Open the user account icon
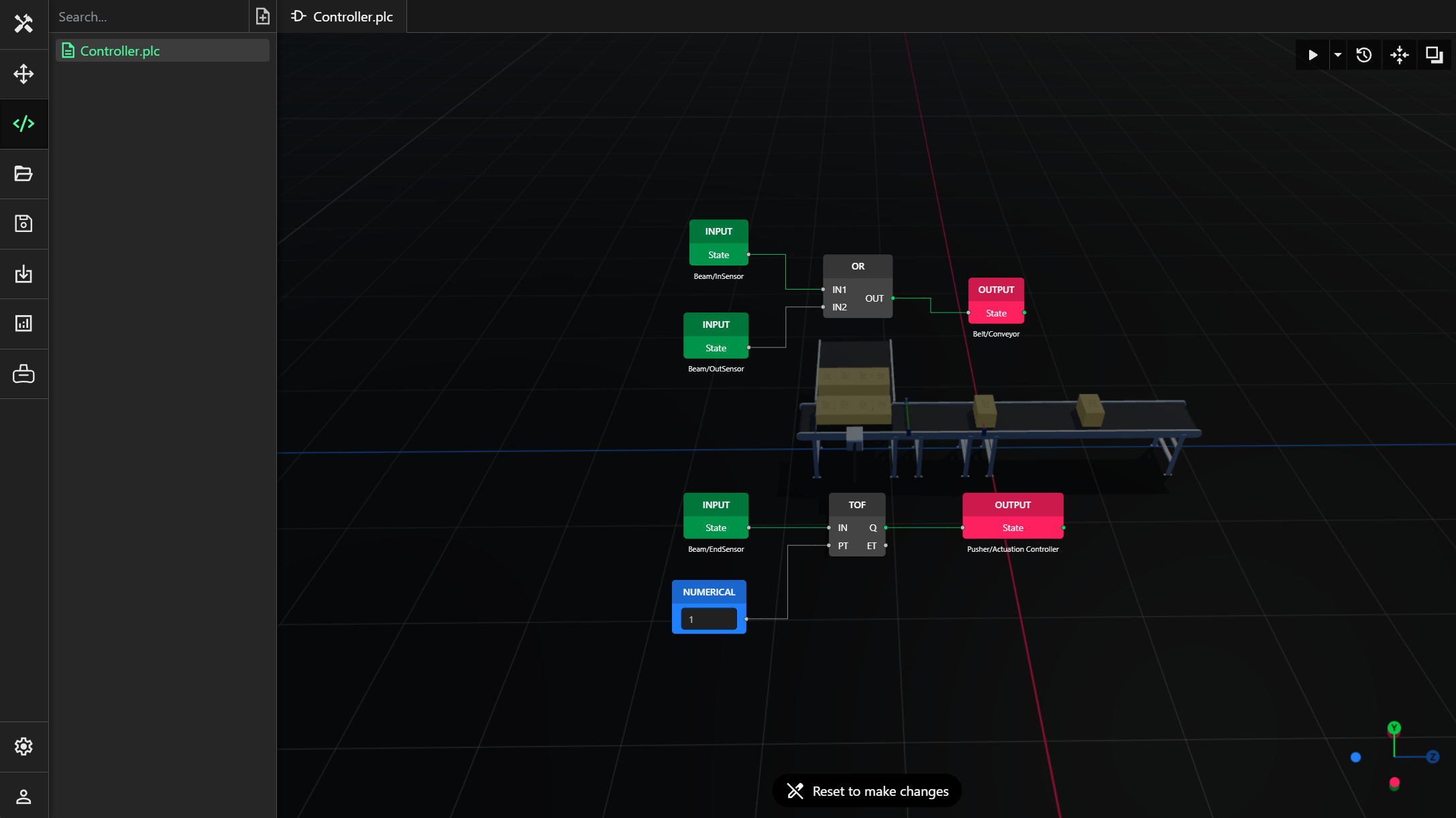Screen dimensions: 1456x818 23,797
